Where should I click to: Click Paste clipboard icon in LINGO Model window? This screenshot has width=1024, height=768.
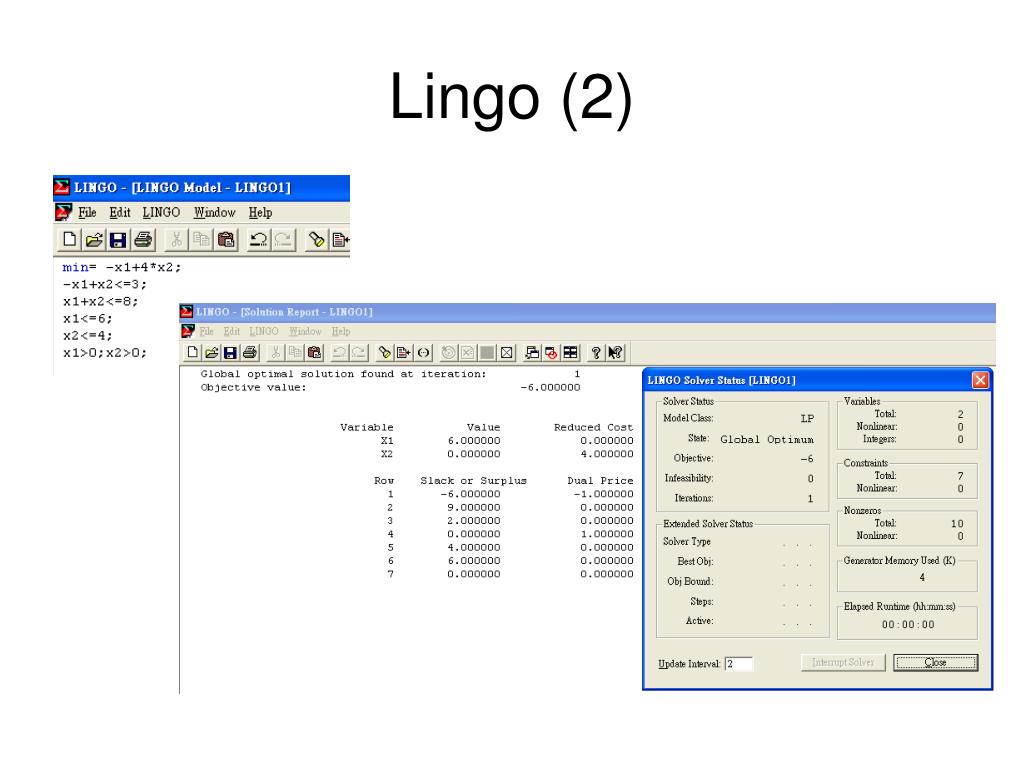[226, 240]
